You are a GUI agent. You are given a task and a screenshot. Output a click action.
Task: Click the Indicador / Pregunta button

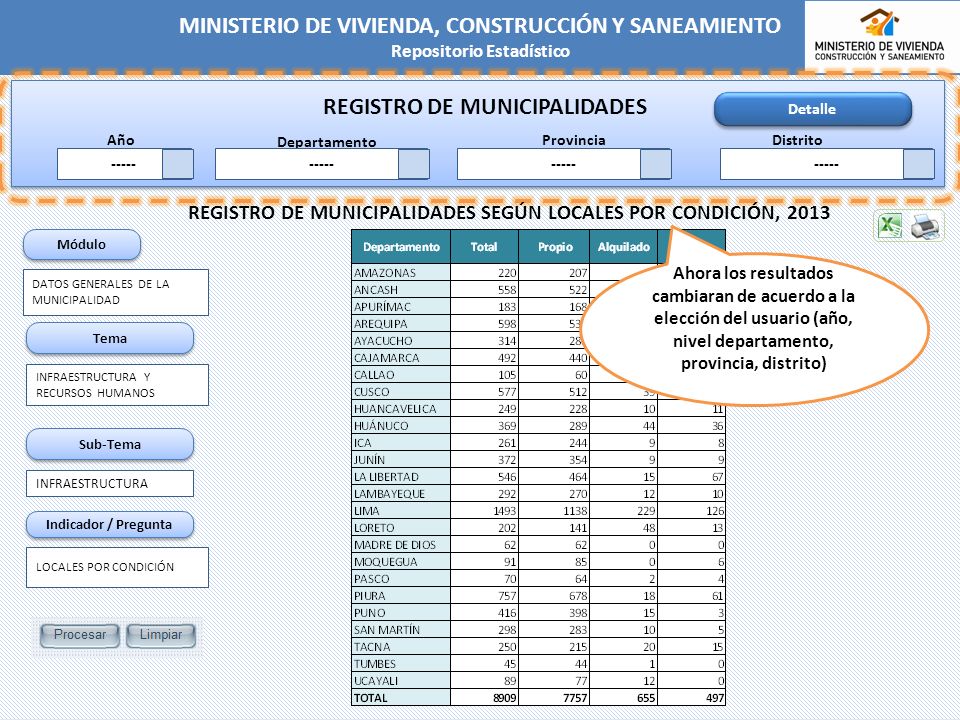click(110, 525)
